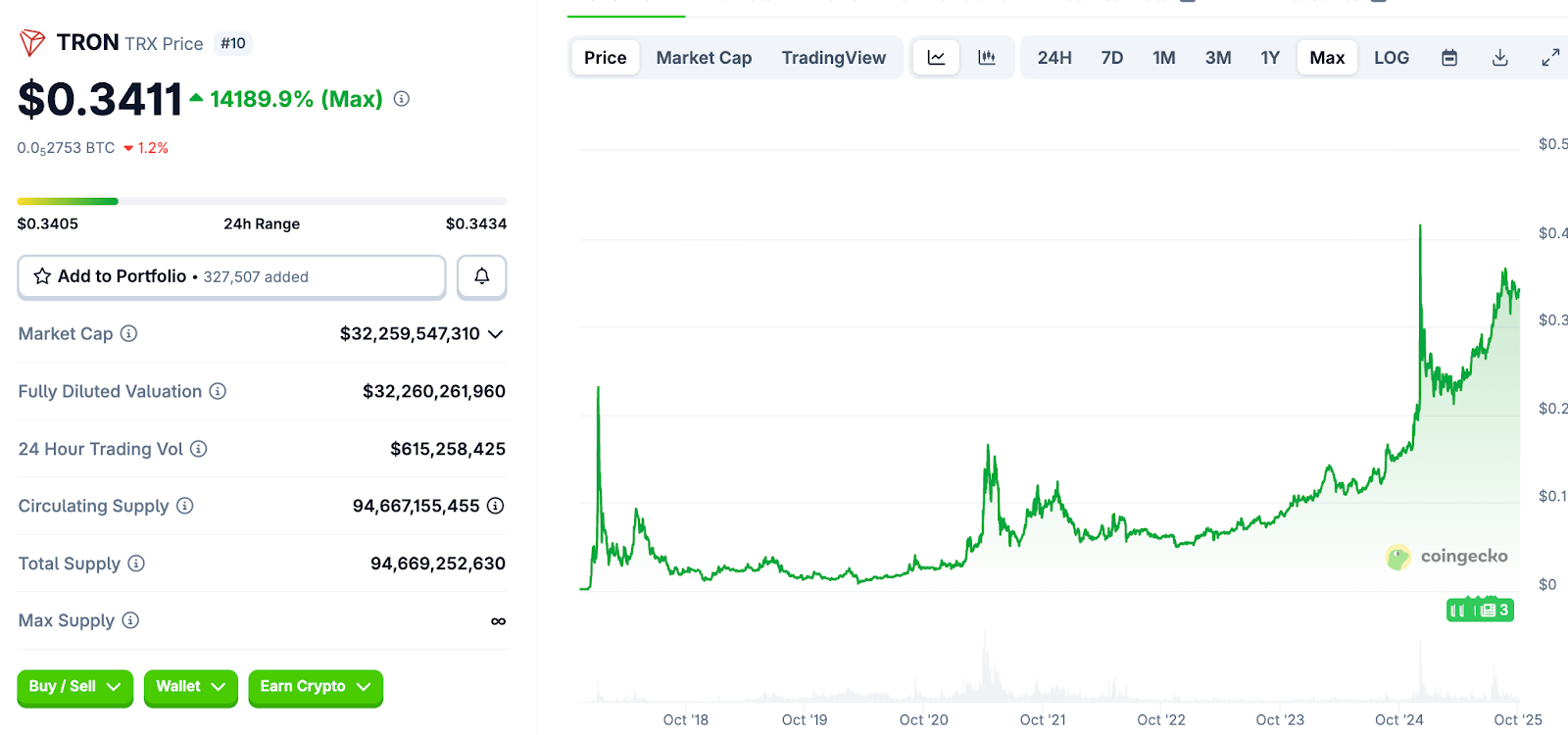The height and width of the screenshot is (735, 1568).
Task: Toggle the LOG scale option
Action: click(x=1391, y=58)
